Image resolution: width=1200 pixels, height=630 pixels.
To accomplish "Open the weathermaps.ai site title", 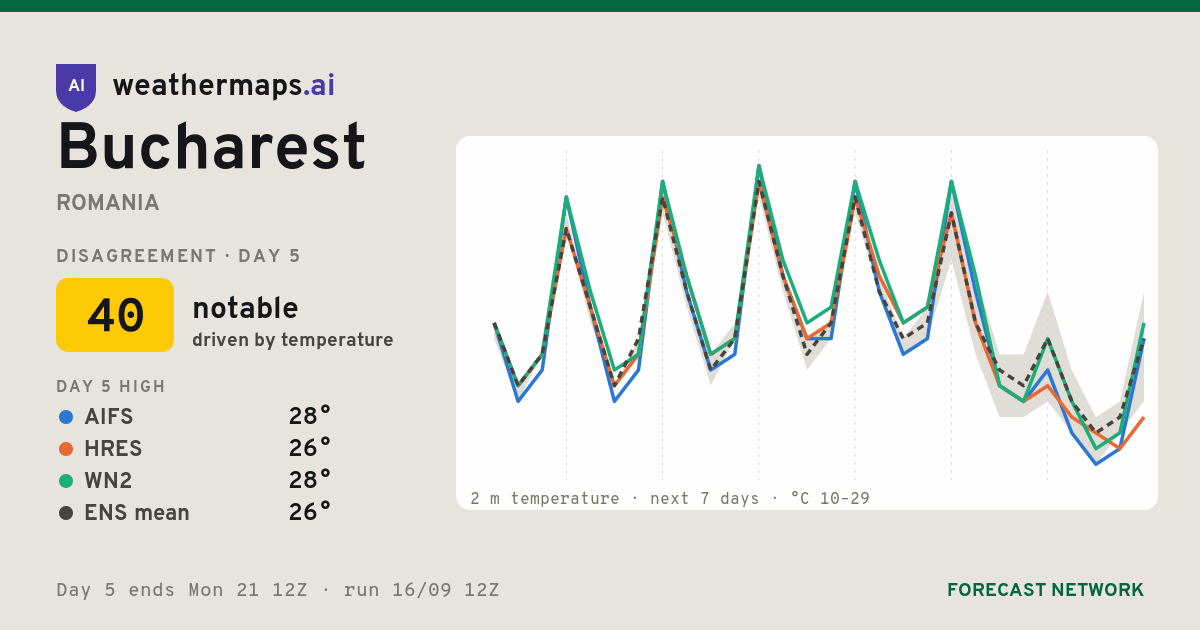I will click(224, 86).
